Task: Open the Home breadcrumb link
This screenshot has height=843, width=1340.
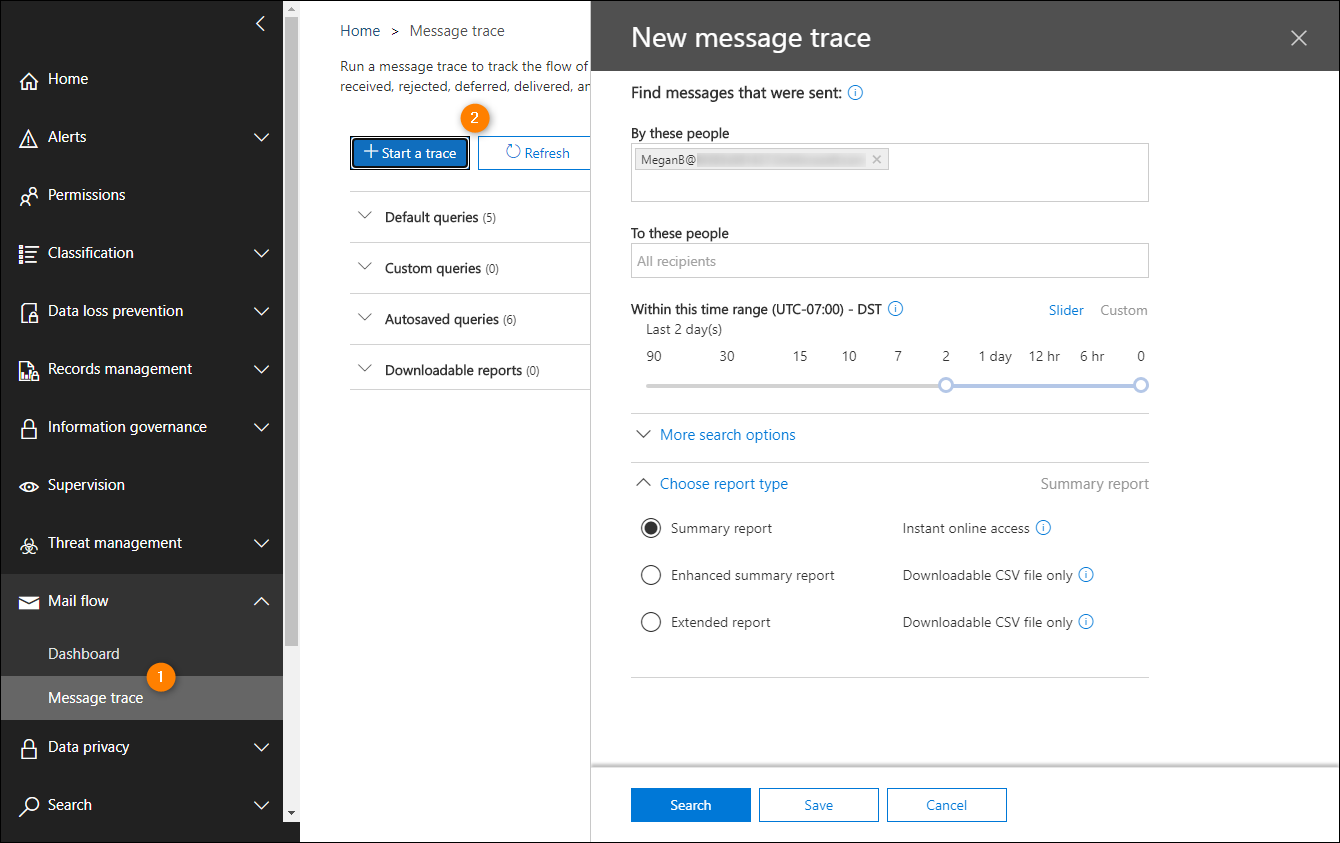Action: 360,30
